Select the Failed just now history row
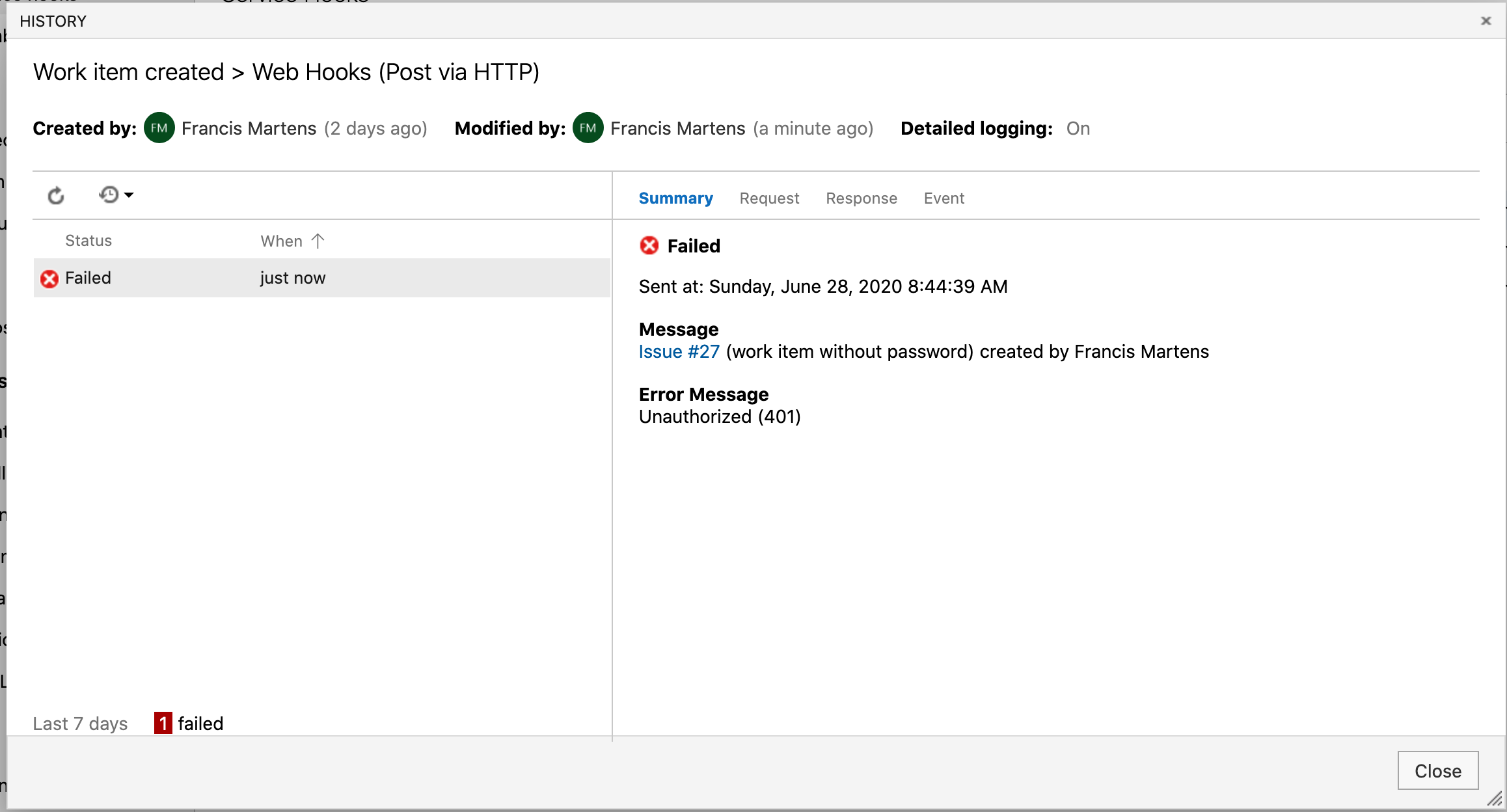 pyautogui.click(x=321, y=278)
